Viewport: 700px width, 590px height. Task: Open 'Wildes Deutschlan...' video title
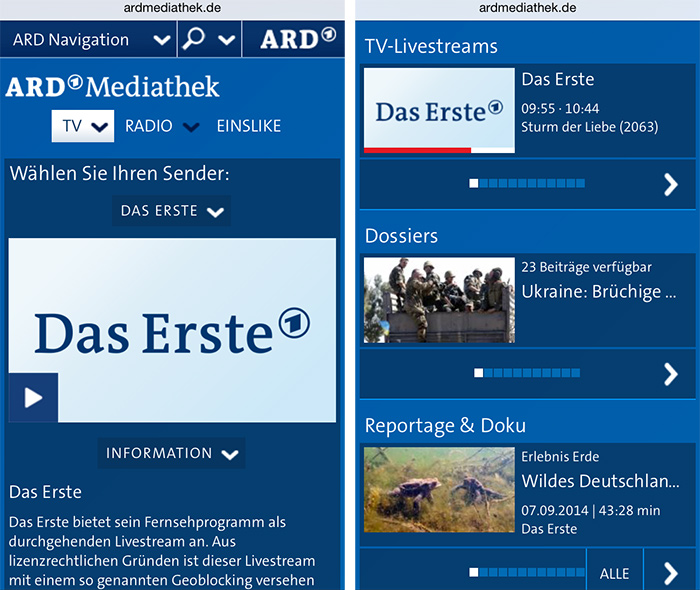(x=600, y=481)
